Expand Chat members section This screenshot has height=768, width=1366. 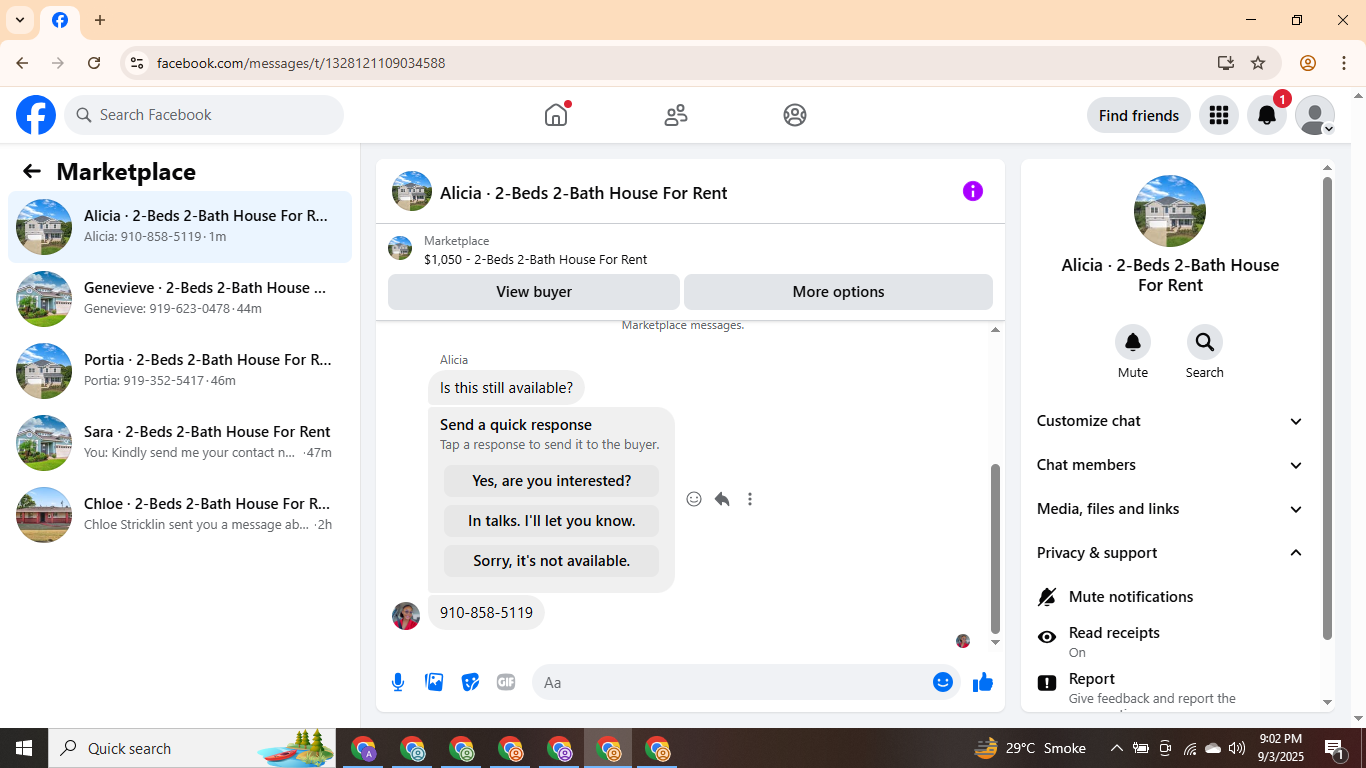pyautogui.click(x=1170, y=465)
